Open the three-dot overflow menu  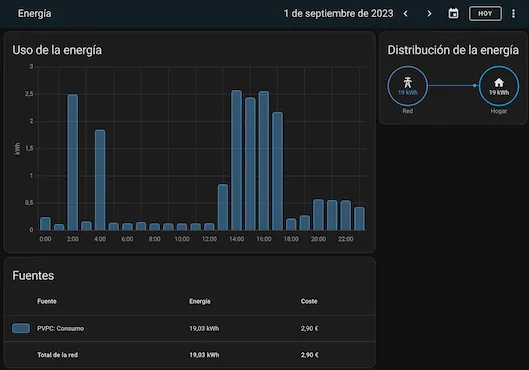tap(513, 14)
